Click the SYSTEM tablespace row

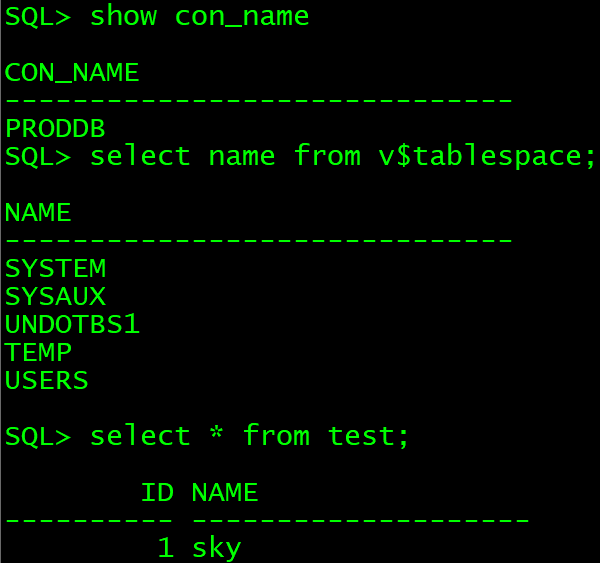[55, 269]
